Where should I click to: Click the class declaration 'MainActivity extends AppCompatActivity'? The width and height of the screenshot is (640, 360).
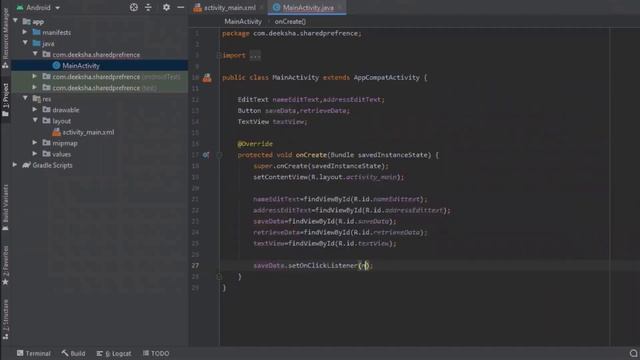point(346,78)
